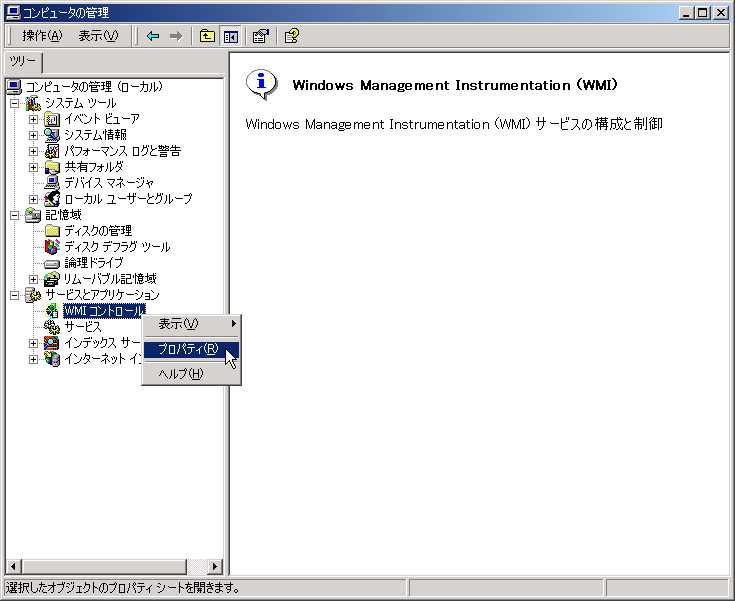Image resolution: width=735 pixels, height=601 pixels.
Task: Select ディスク デフラグ ツール label
Action: click(117, 247)
